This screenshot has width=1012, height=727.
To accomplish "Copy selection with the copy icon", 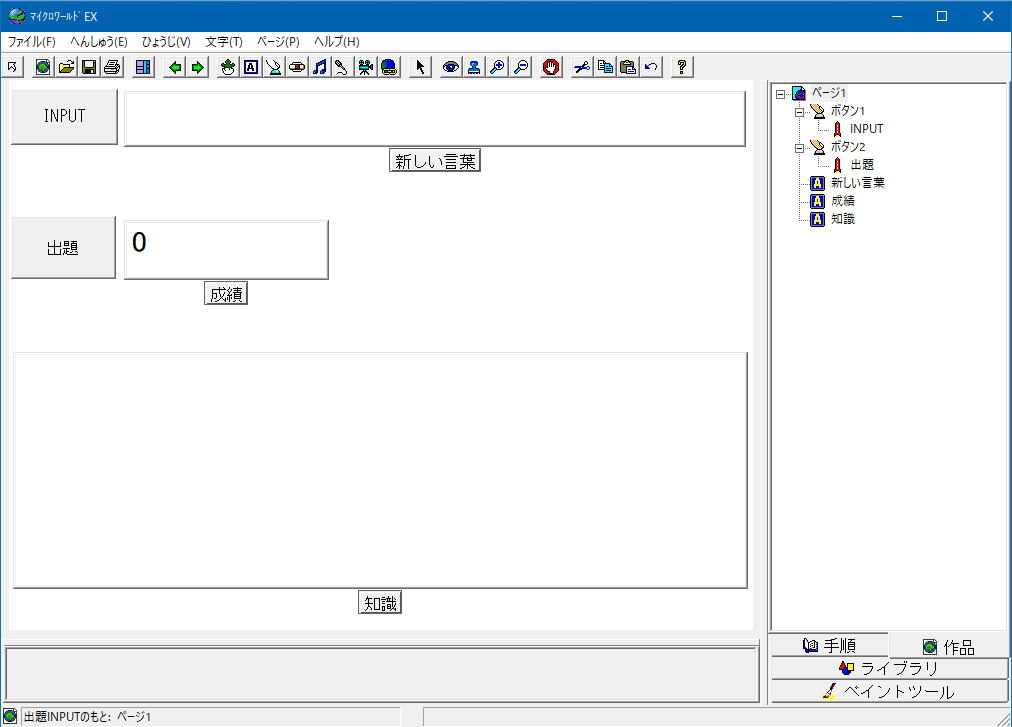I will pyautogui.click(x=605, y=67).
